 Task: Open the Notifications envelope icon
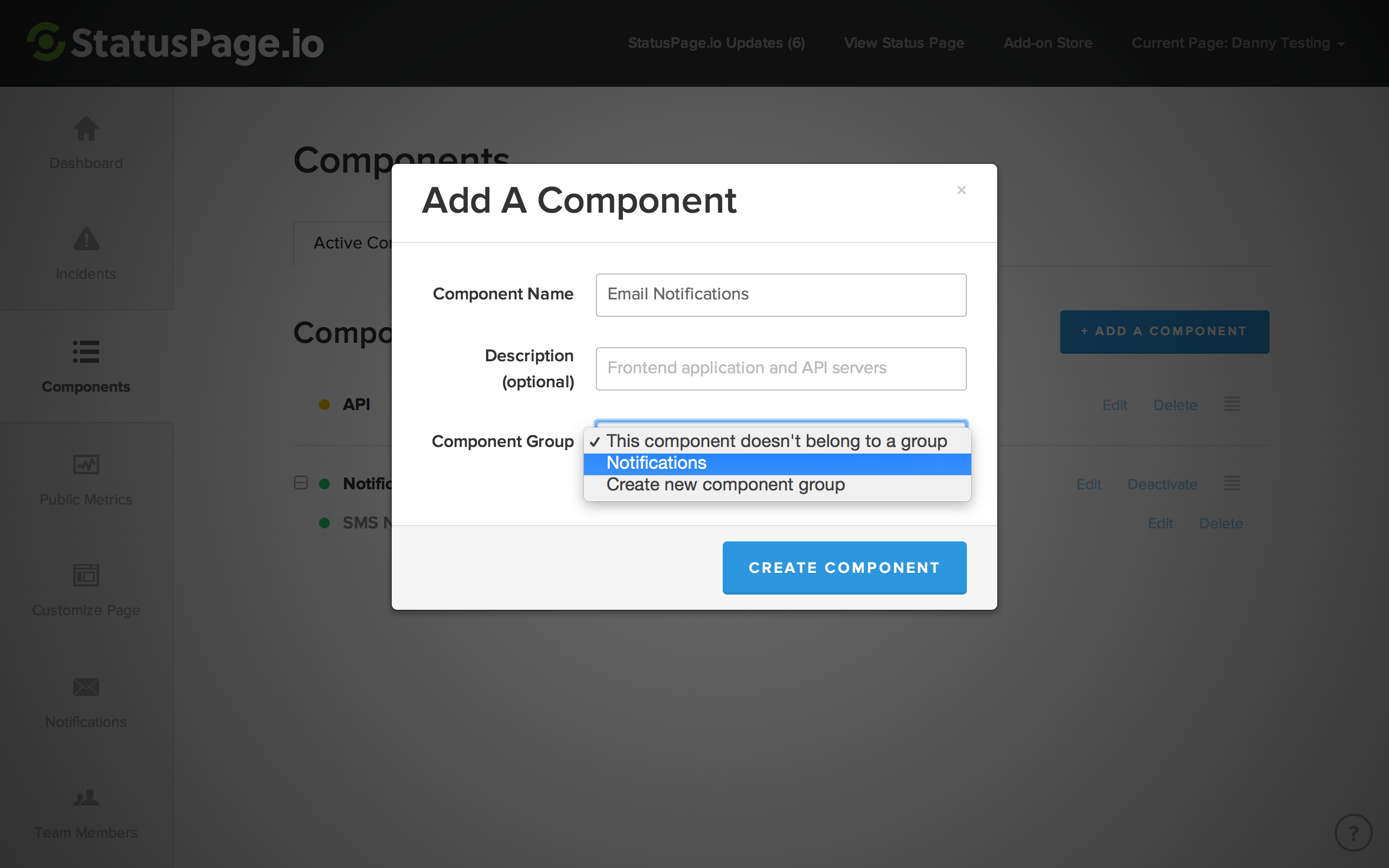point(86,687)
